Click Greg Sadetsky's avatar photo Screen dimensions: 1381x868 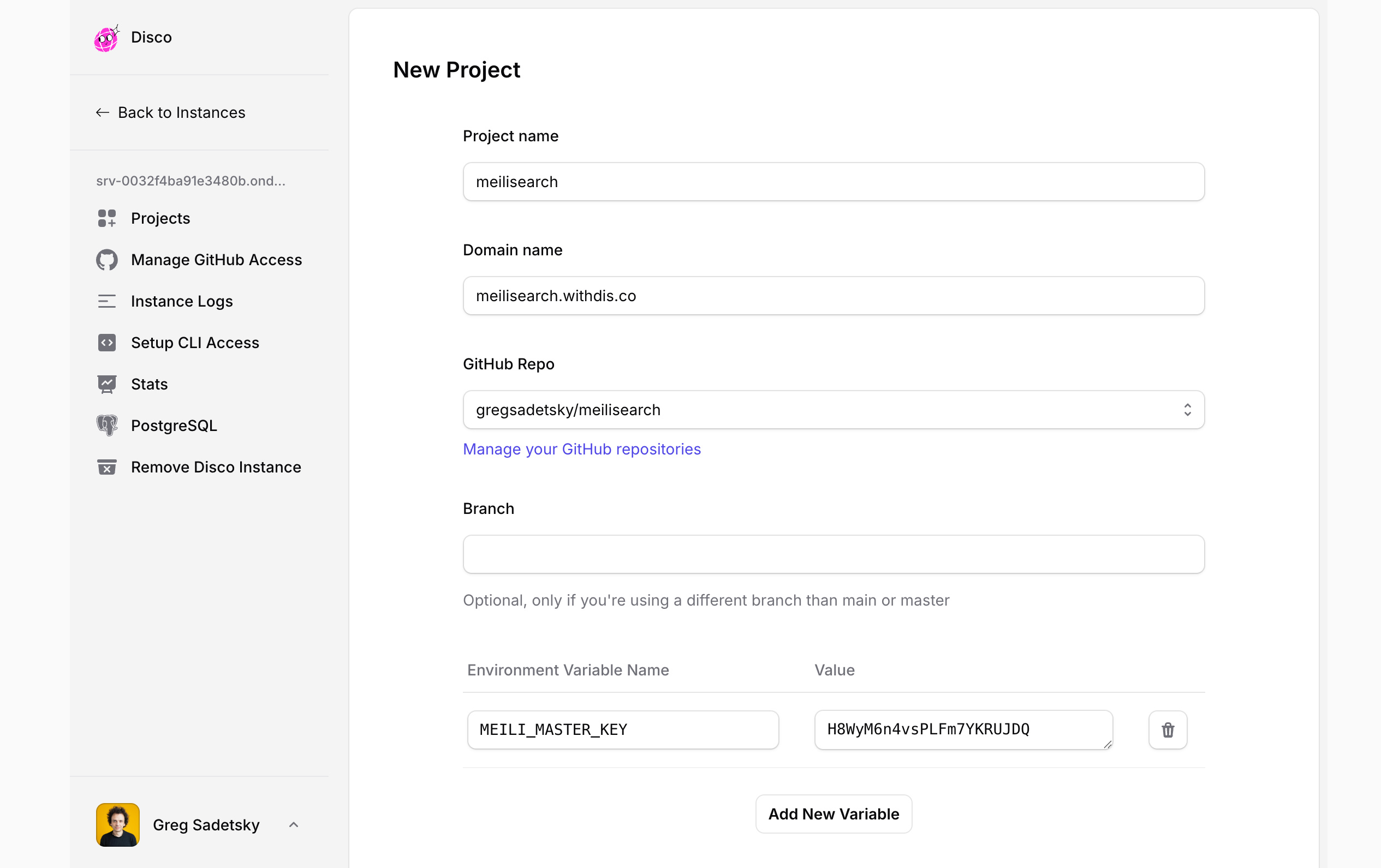117,824
